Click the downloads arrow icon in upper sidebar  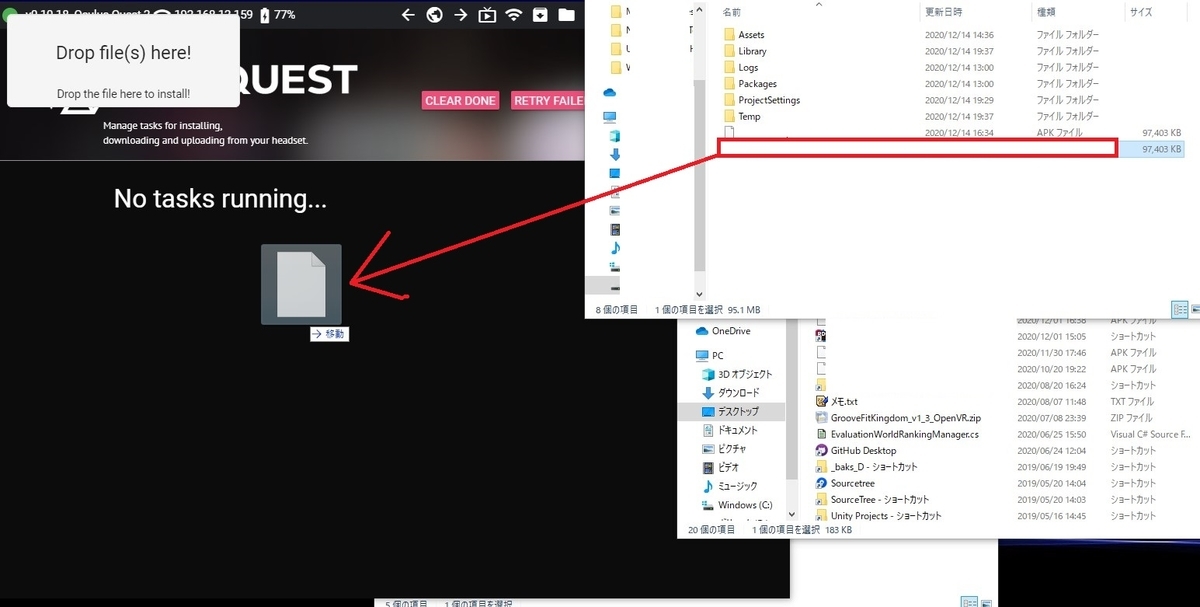point(615,155)
